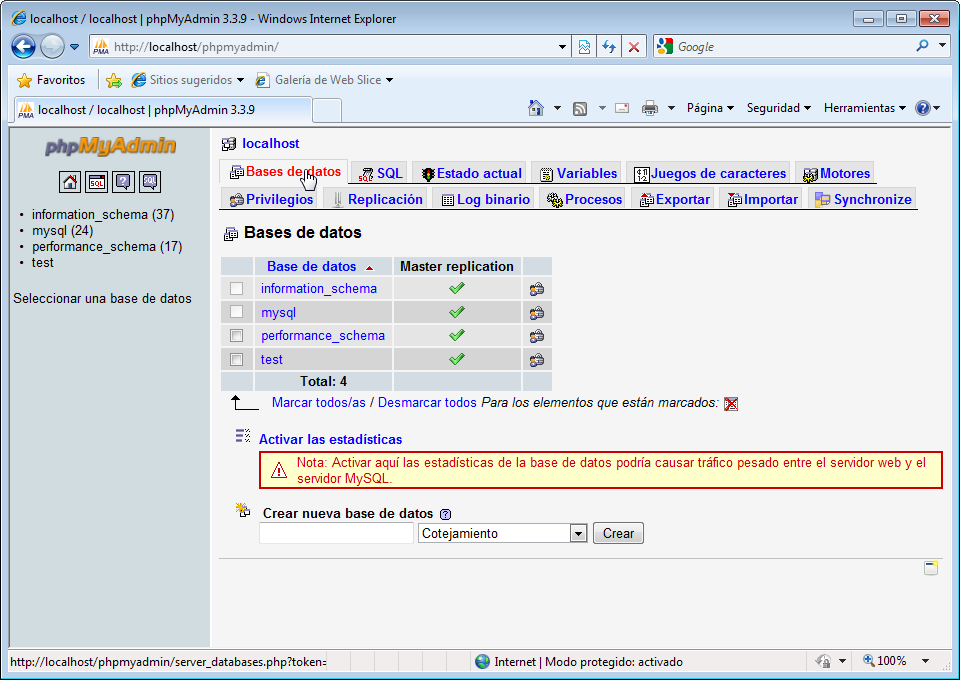The image size is (960, 680).
Task: Tick the mysql database checkbox
Action: (x=236, y=312)
